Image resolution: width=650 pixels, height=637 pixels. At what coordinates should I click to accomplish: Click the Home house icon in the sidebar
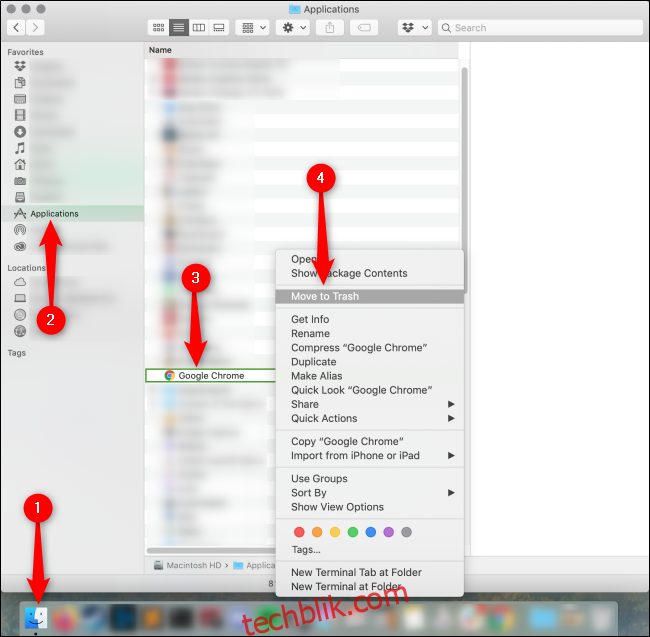tap(20, 165)
